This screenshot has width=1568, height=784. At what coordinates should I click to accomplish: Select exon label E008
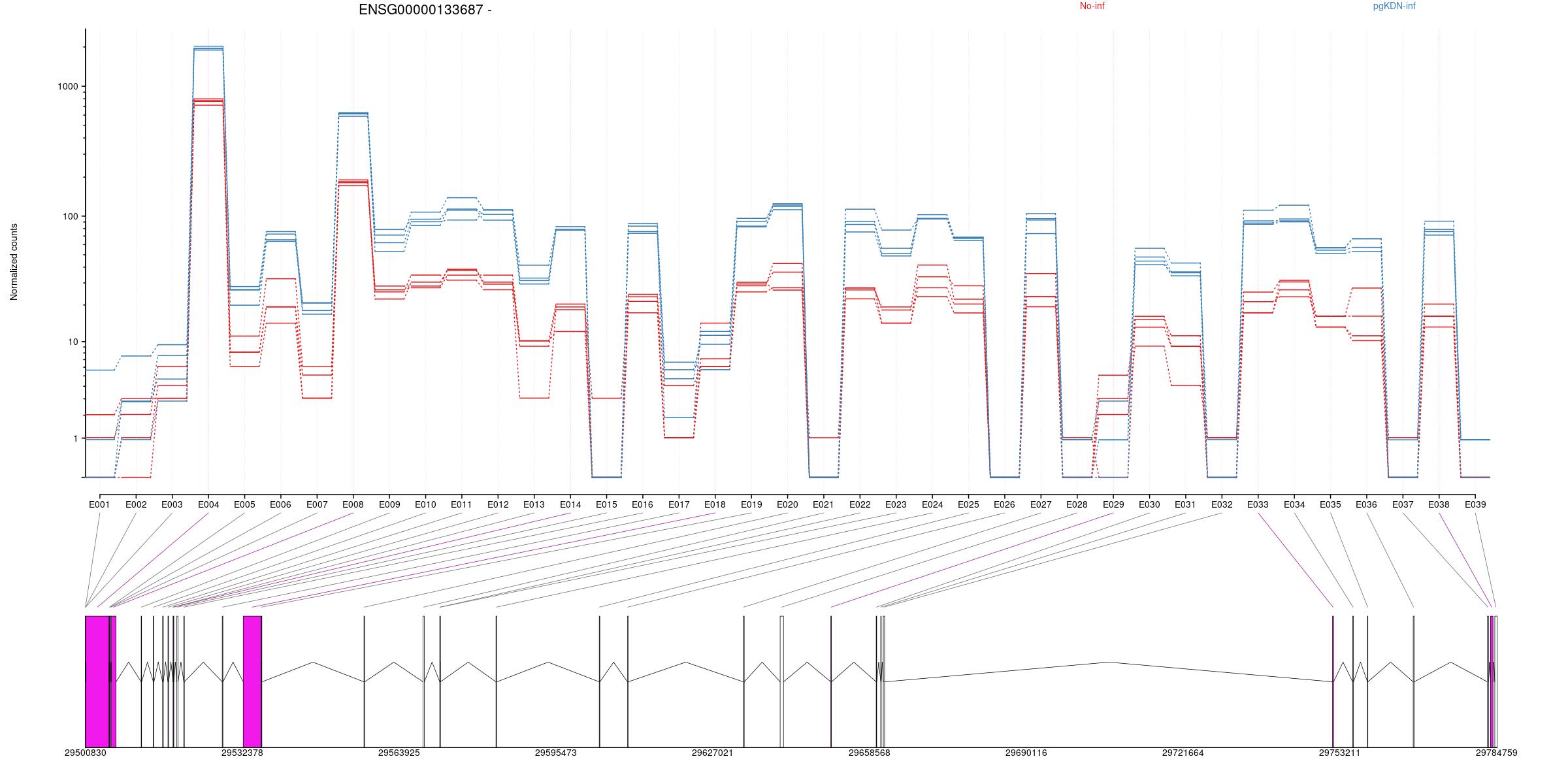(353, 504)
